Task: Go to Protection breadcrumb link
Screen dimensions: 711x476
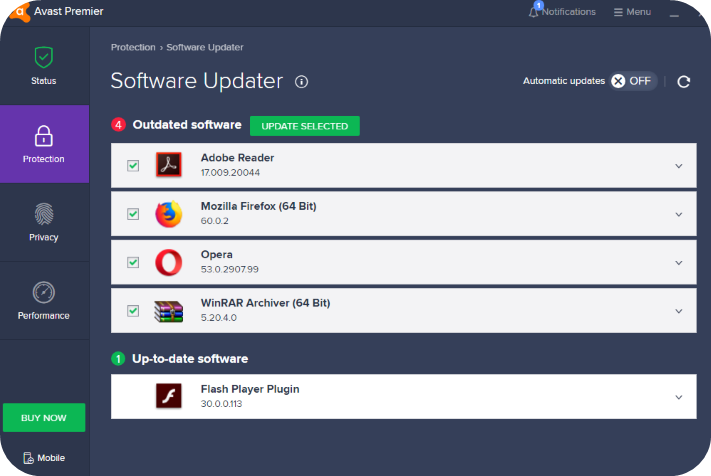Action: click(133, 47)
